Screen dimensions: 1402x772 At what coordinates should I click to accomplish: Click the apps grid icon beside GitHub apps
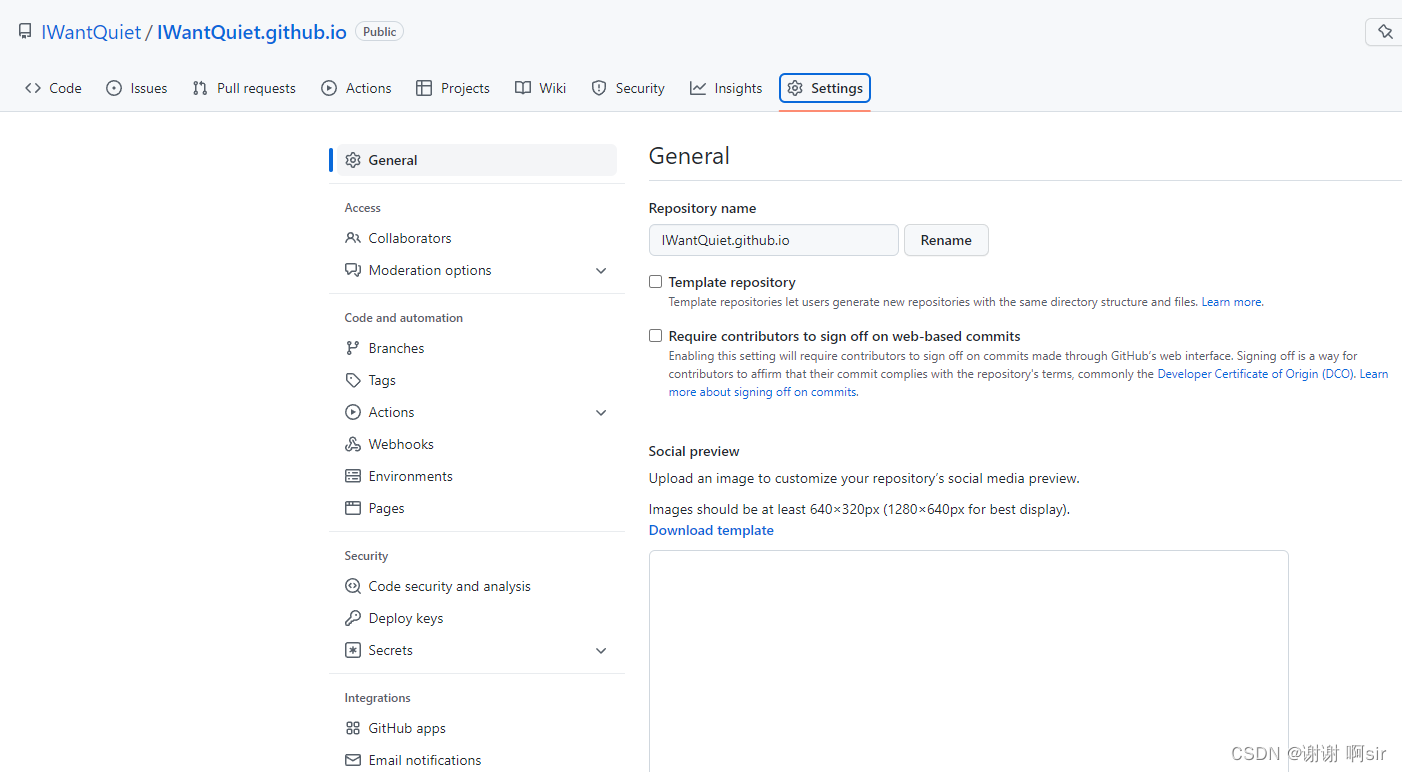click(353, 728)
